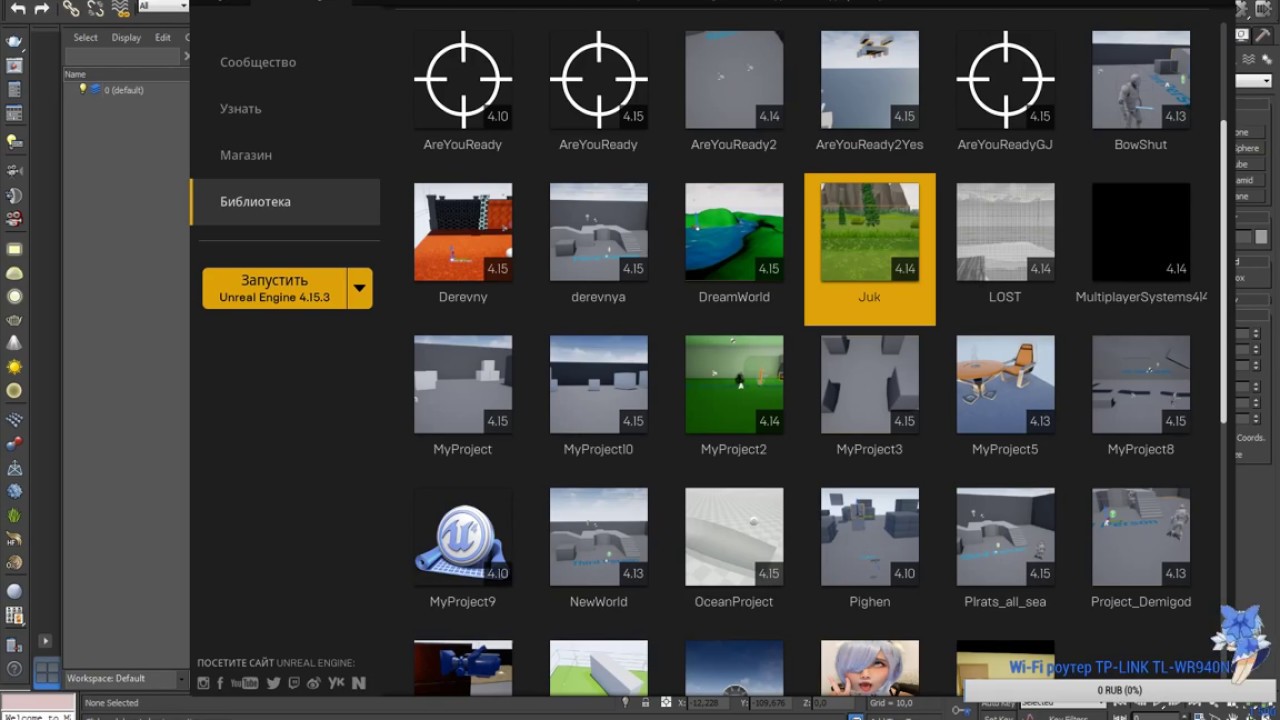Select the MyProject9 project thumbnail
The width and height of the screenshot is (1280, 720).
coord(463,537)
